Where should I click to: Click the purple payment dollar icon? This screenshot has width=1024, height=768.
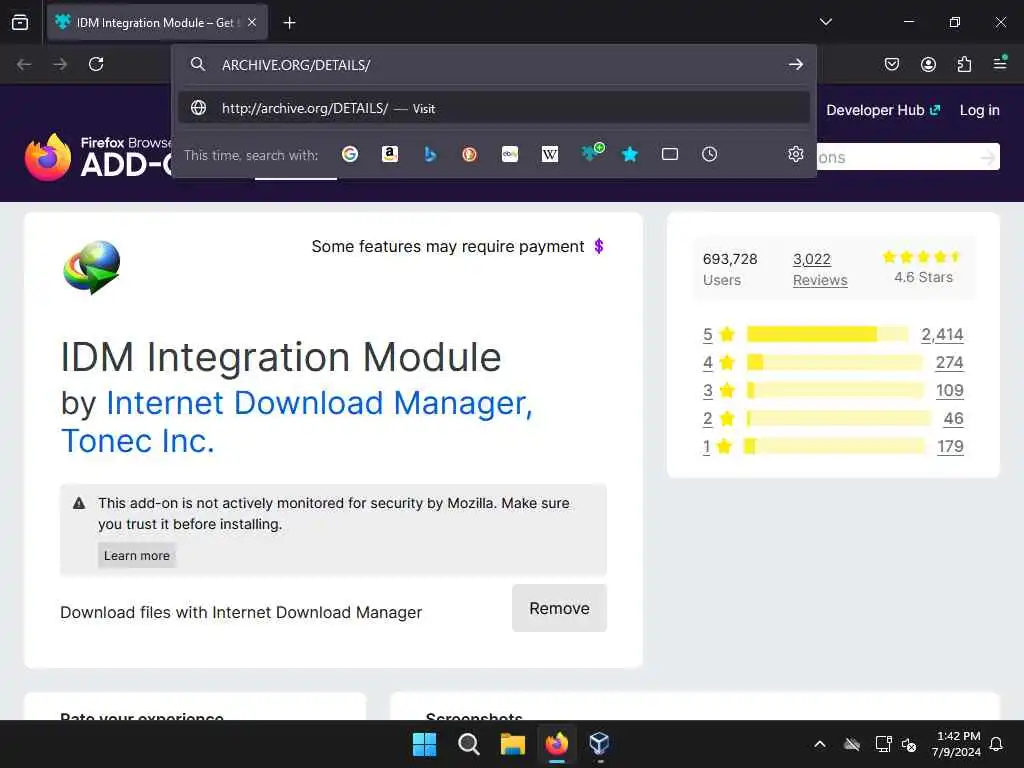point(599,246)
